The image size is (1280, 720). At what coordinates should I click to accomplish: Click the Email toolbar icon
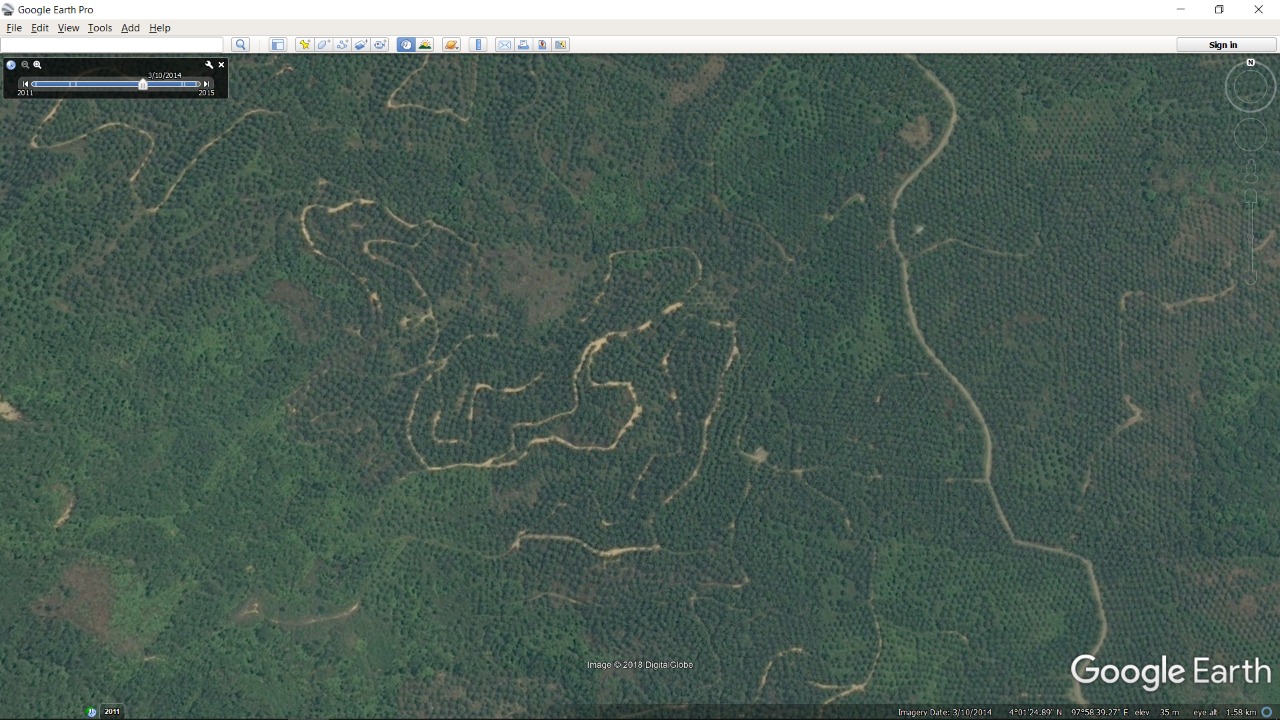[x=504, y=45]
